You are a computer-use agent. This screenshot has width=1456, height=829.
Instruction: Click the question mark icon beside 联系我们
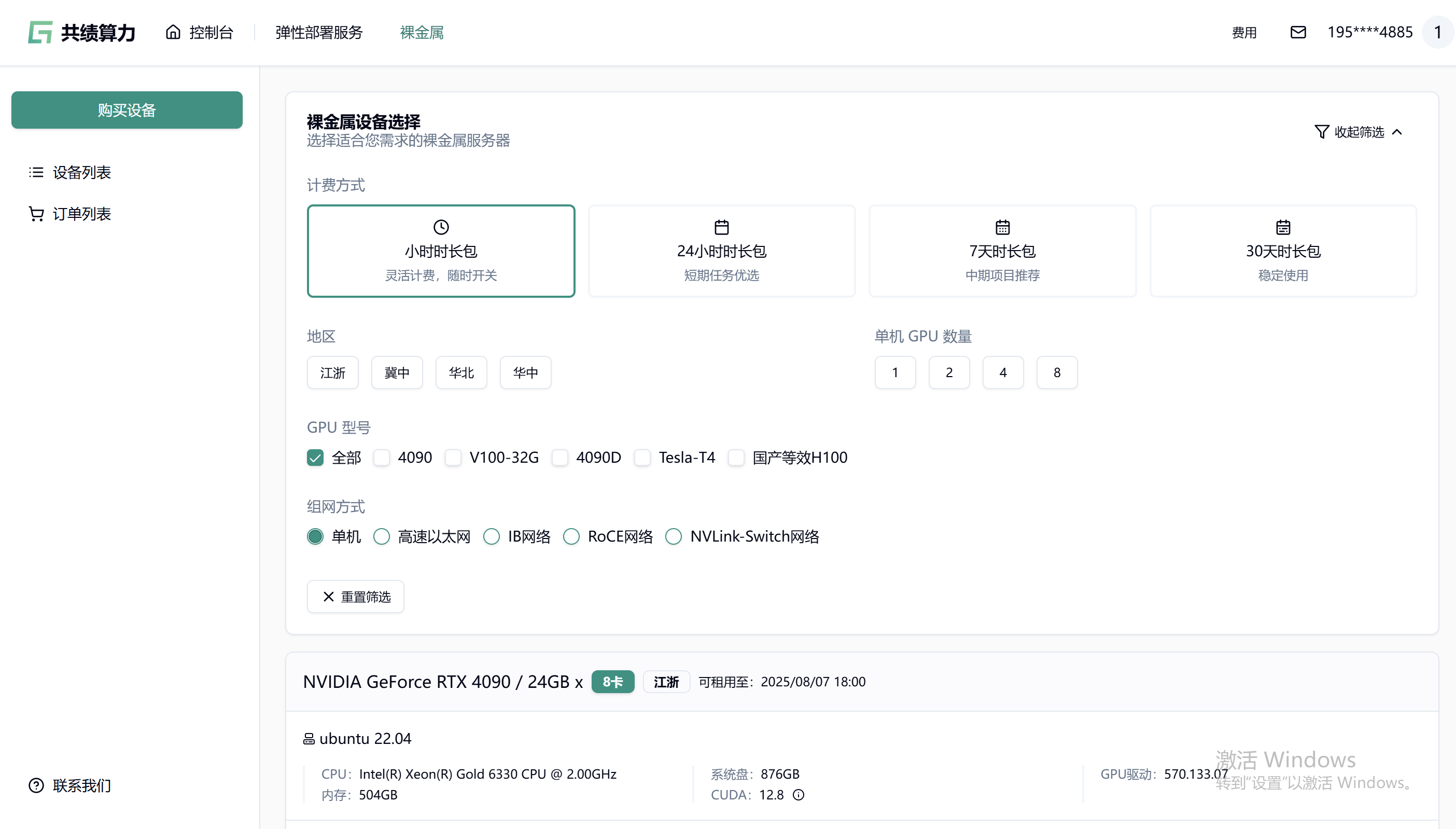[x=36, y=785]
